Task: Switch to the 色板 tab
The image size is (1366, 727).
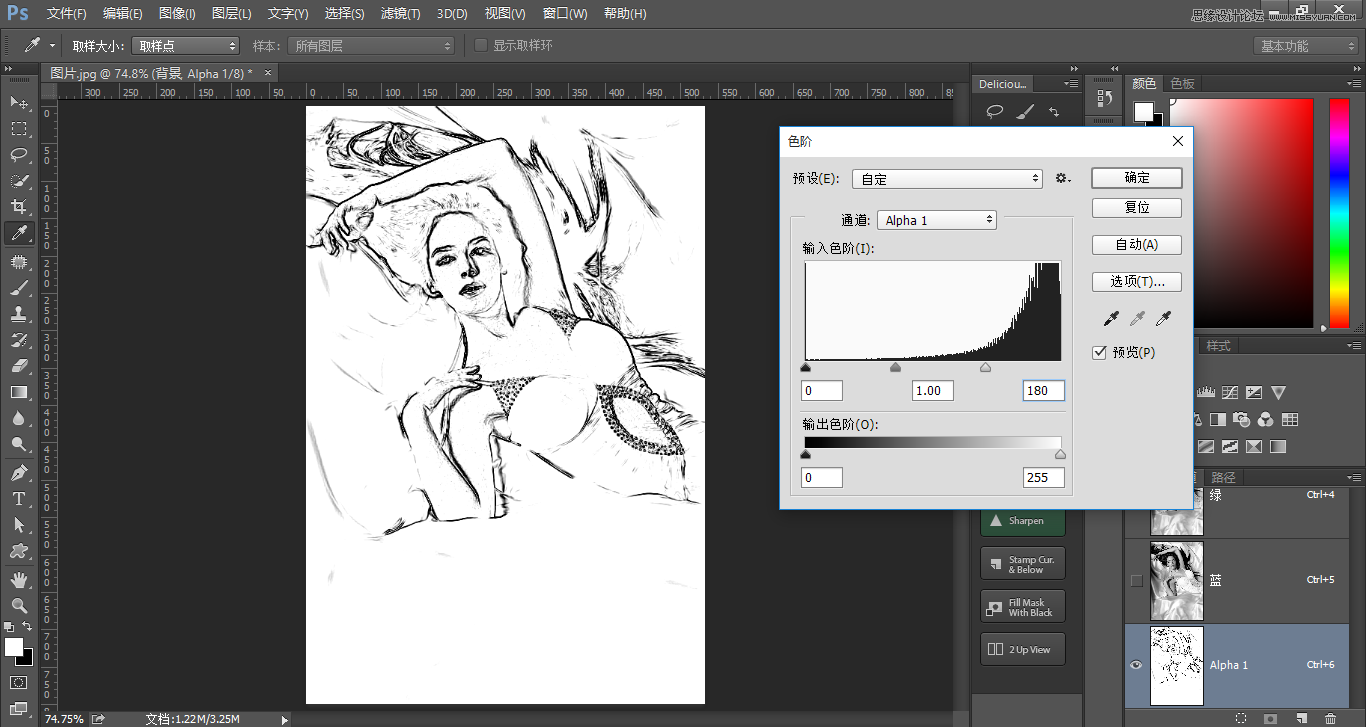Action: point(1183,84)
